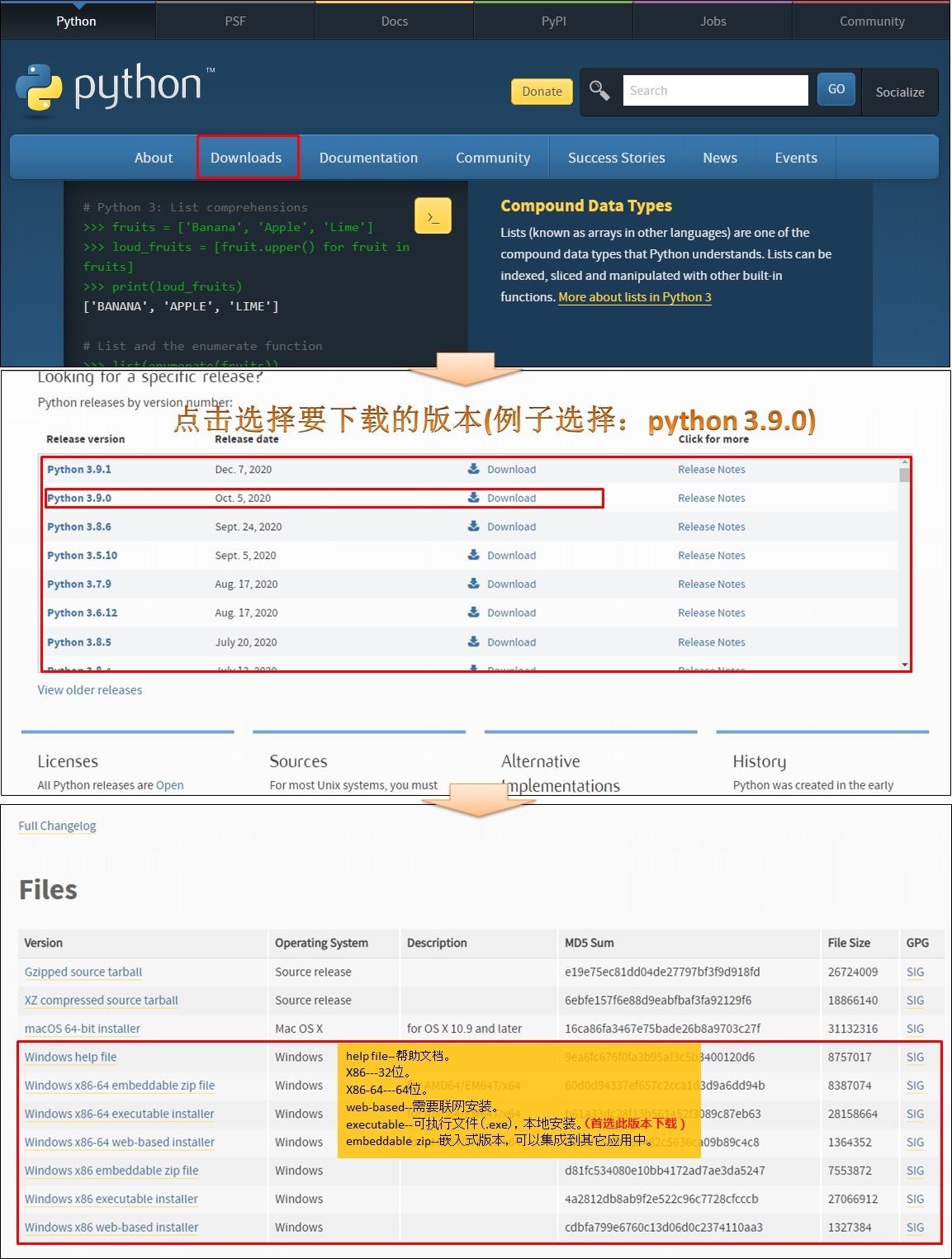Open the Python 3.9.0 release link
The width and height of the screenshot is (952, 1259).
pos(79,498)
